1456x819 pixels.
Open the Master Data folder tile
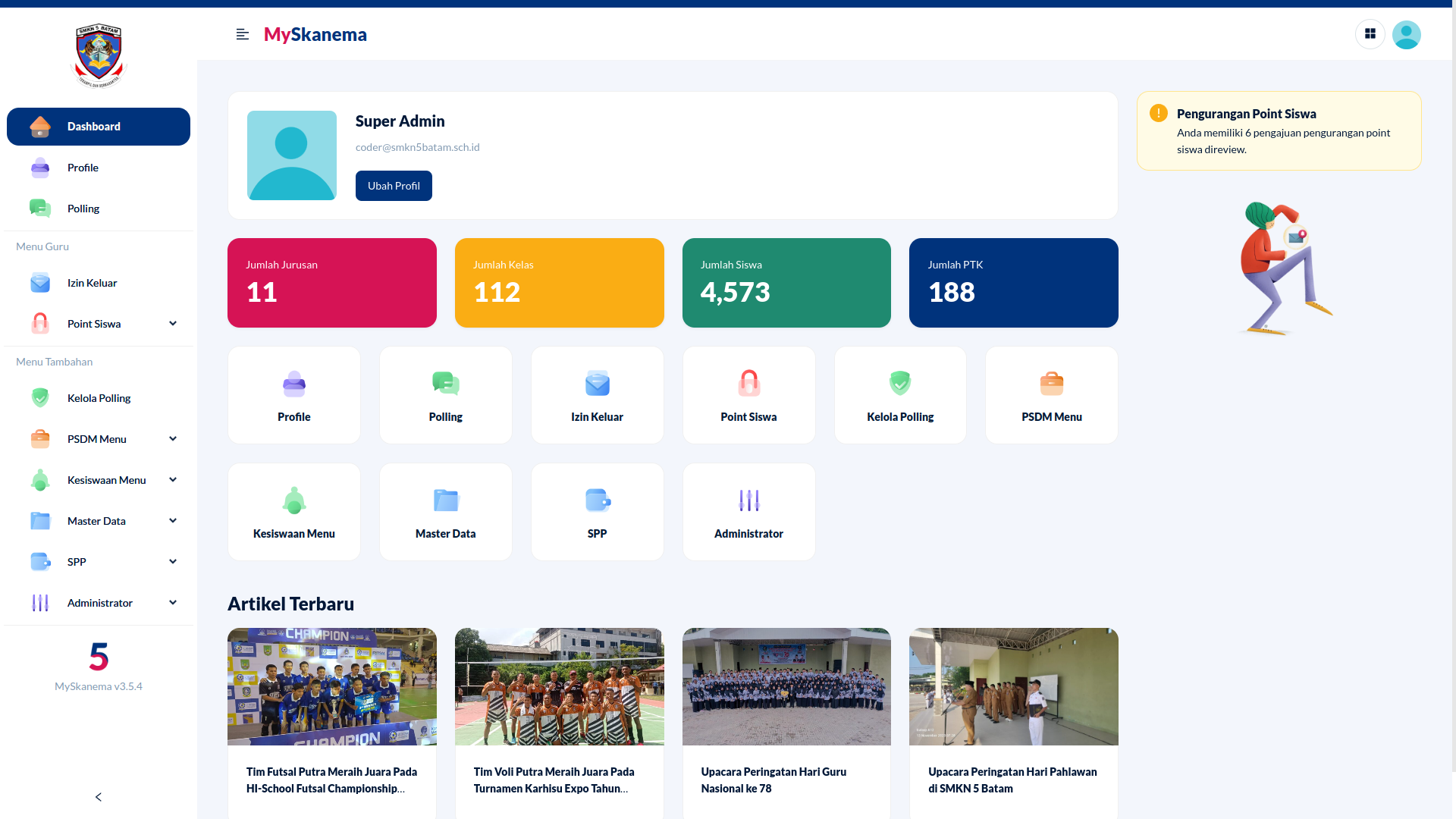(x=445, y=512)
